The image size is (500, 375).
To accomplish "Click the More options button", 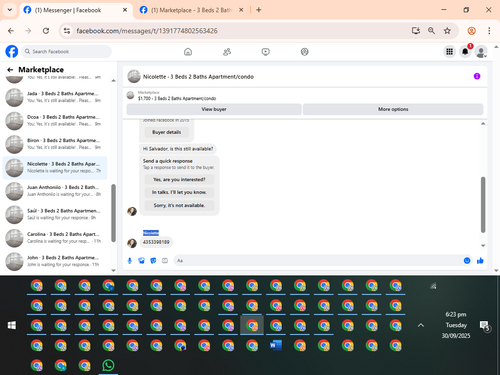I will point(393,109).
